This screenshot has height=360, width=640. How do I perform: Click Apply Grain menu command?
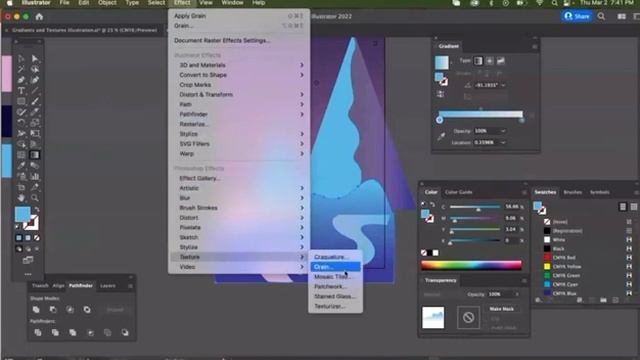[x=239, y=16]
